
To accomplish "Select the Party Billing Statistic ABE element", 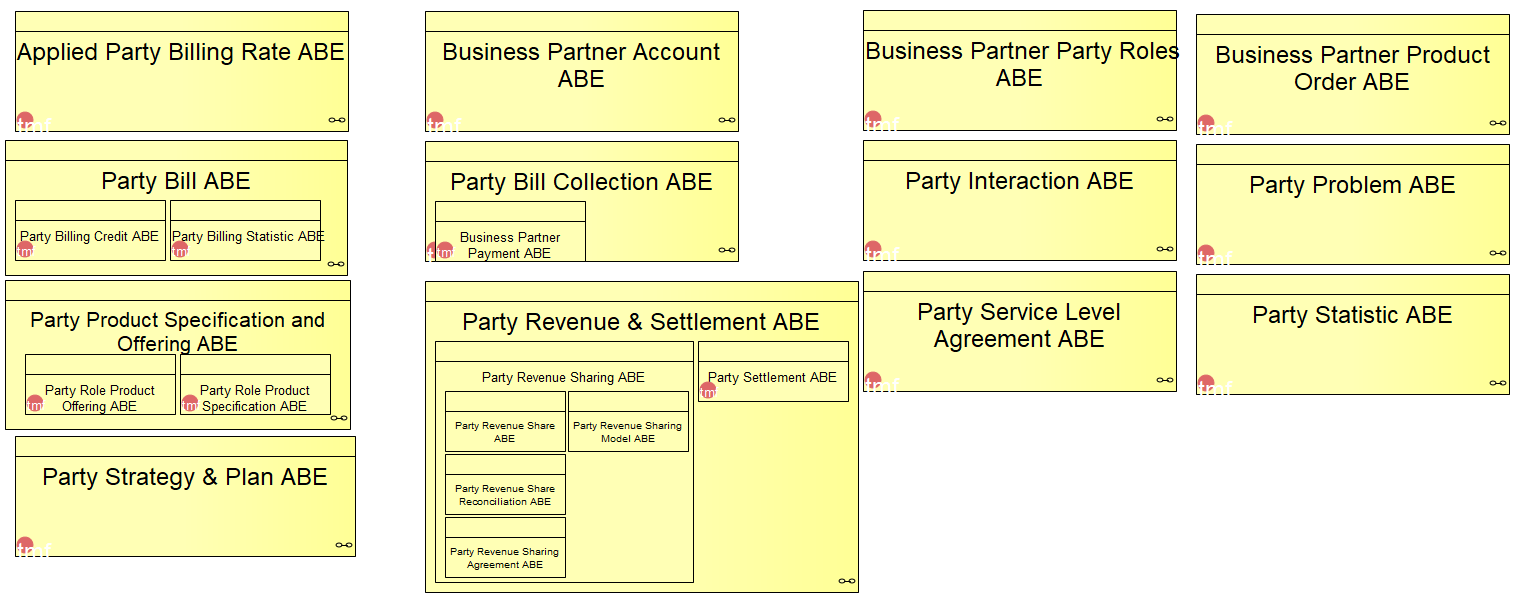I will click(248, 237).
